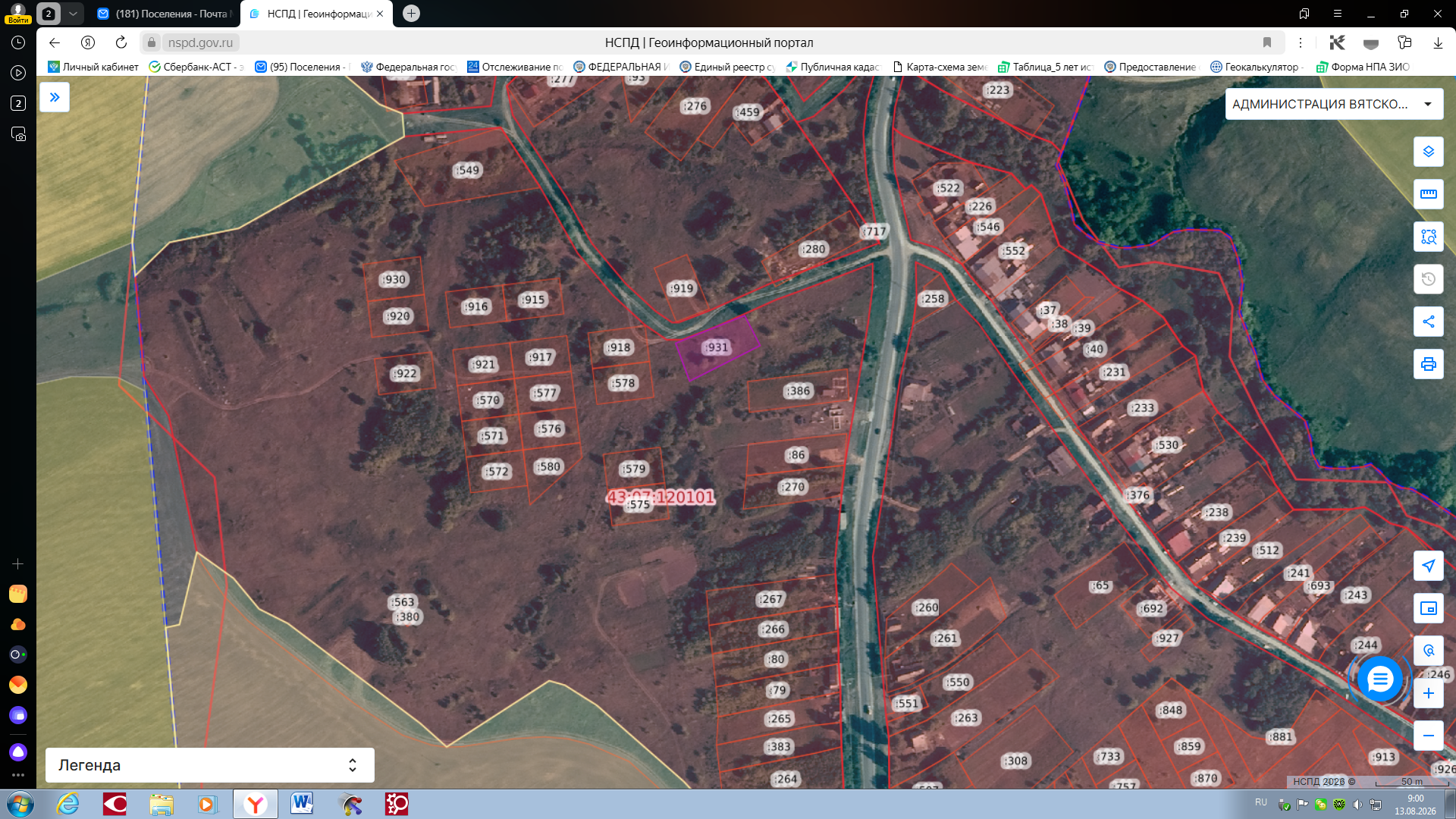Image resolution: width=1456 pixels, height=819 pixels.
Task: Open the Публичная кадас bookmark
Action: pyautogui.click(x=833, y=67)
